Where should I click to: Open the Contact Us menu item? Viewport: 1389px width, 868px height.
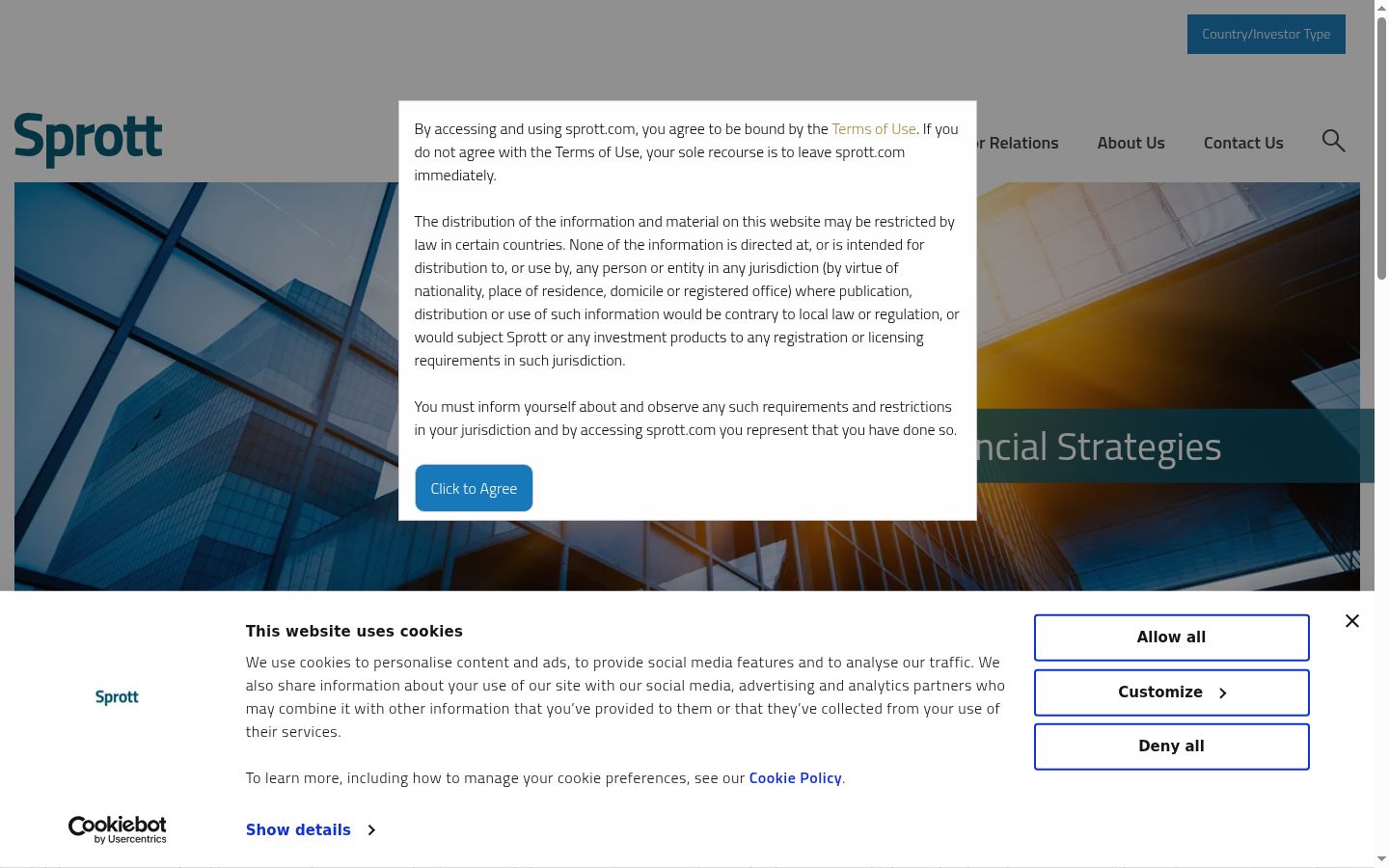click(1243, 143)
